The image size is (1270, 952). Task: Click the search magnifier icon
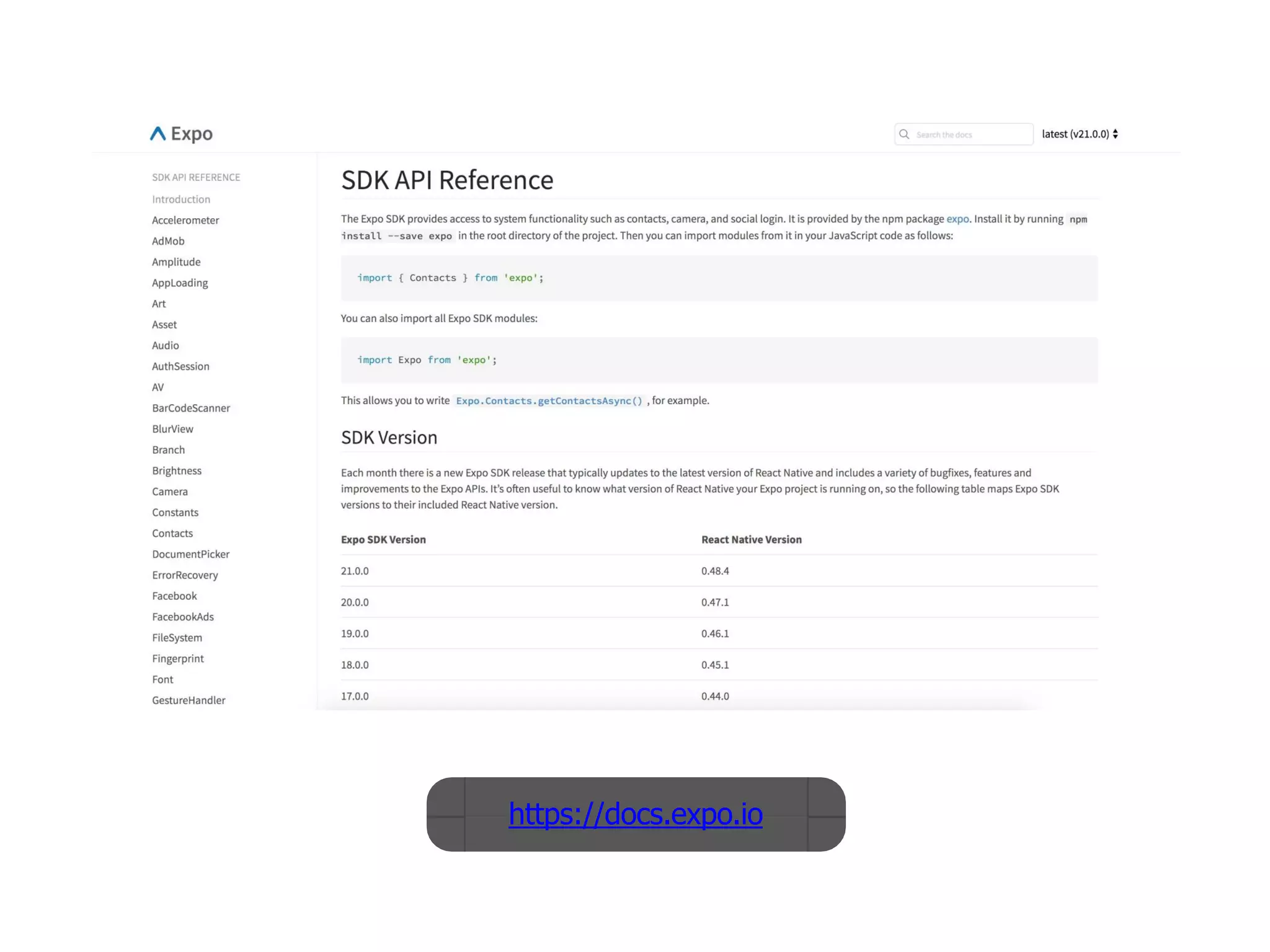coord(904,134)
